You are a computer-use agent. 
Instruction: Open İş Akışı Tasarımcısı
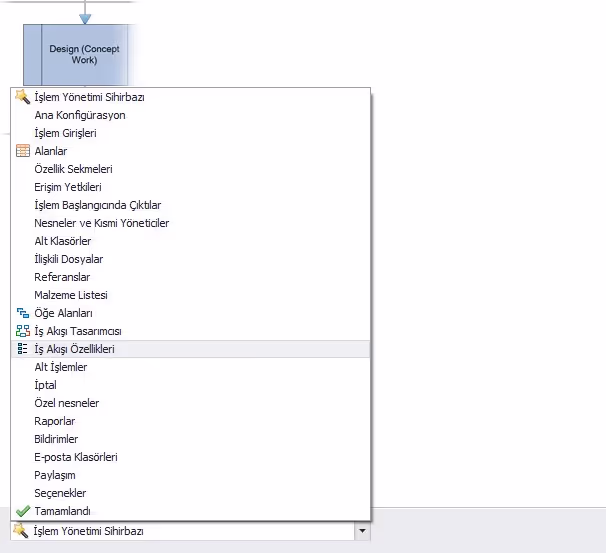click(191, 331)
